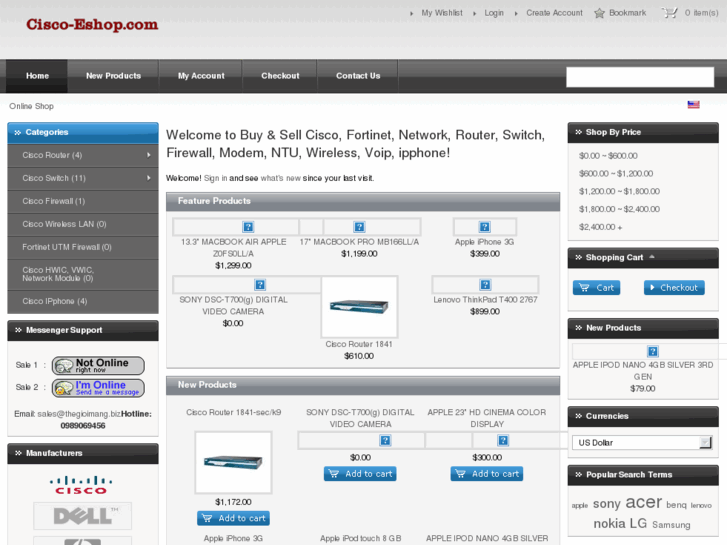The image size is (727, 545).
Task: Filter by price $1,800.00 ~ $2,400.00
Action: point(619,209)
